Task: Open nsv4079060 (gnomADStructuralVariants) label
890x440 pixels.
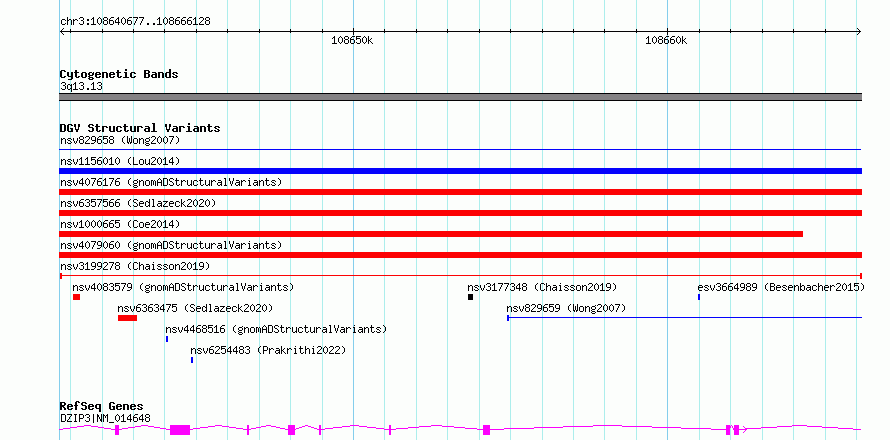Action: pyautogui.click(x=171, y=245)
